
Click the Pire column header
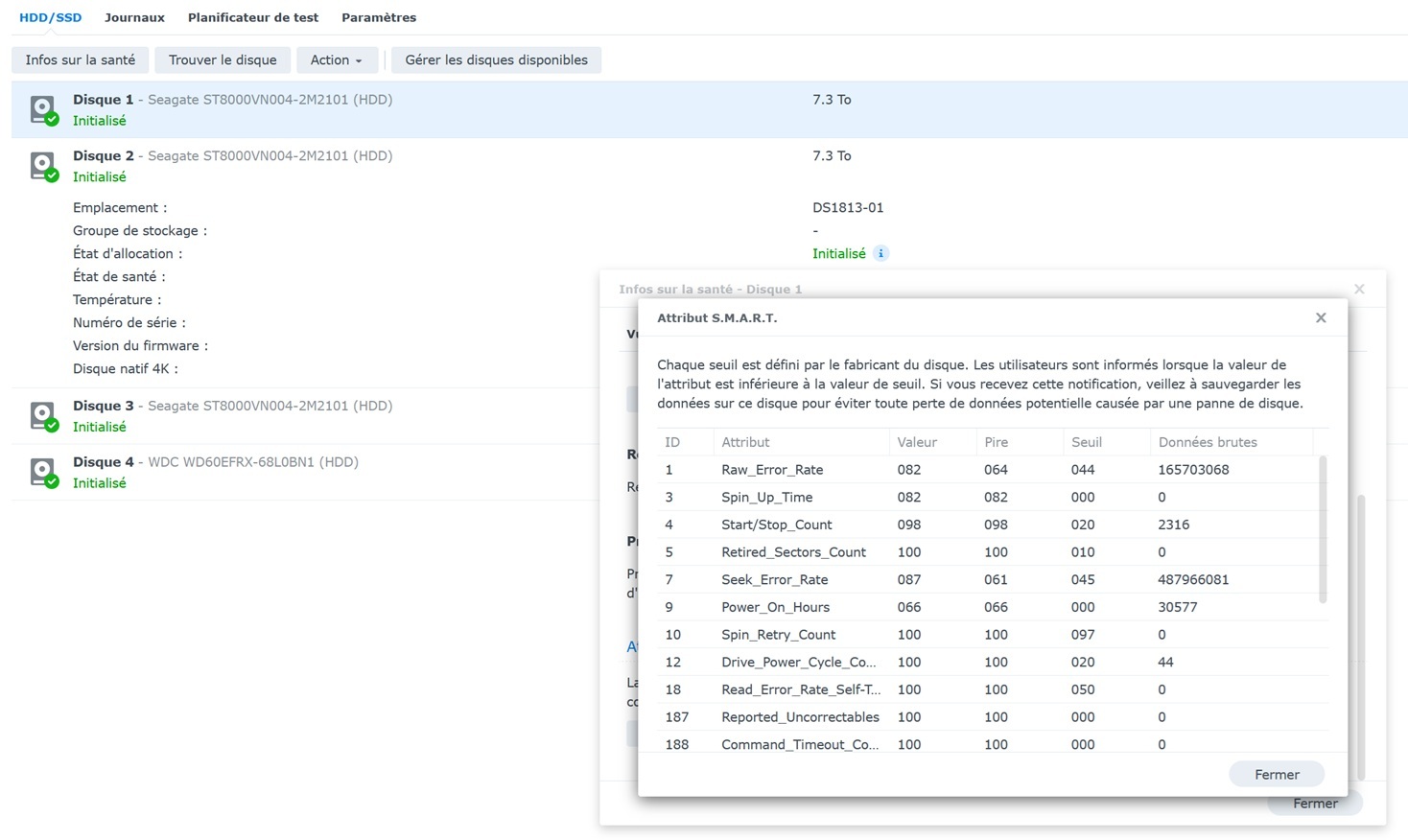click(x=1020, y=442)
